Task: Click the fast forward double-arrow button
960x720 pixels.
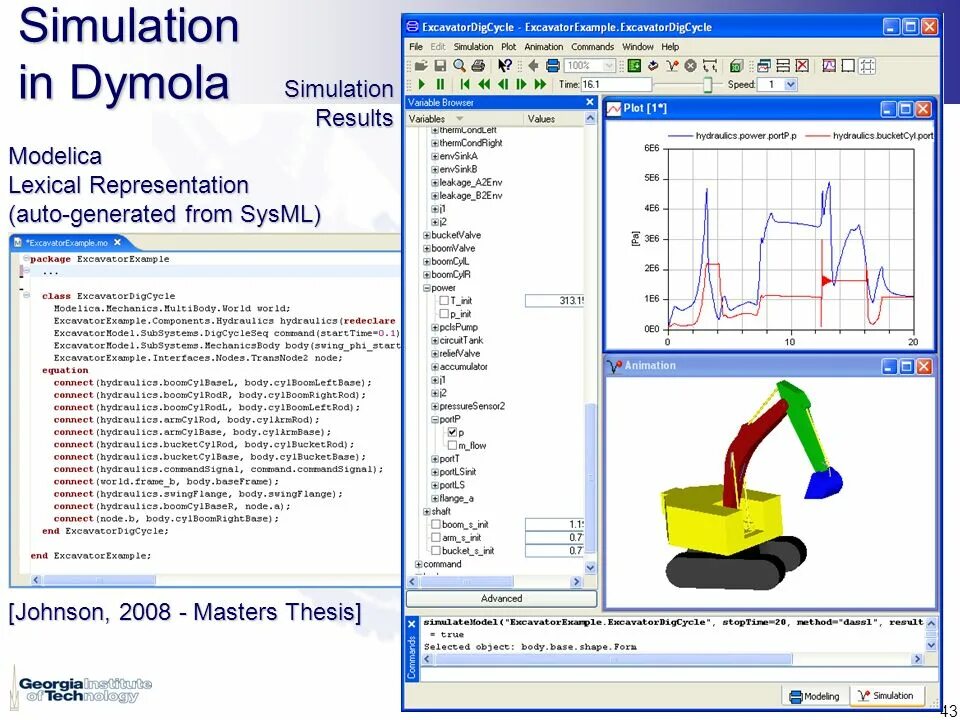Action: (540, 84)
